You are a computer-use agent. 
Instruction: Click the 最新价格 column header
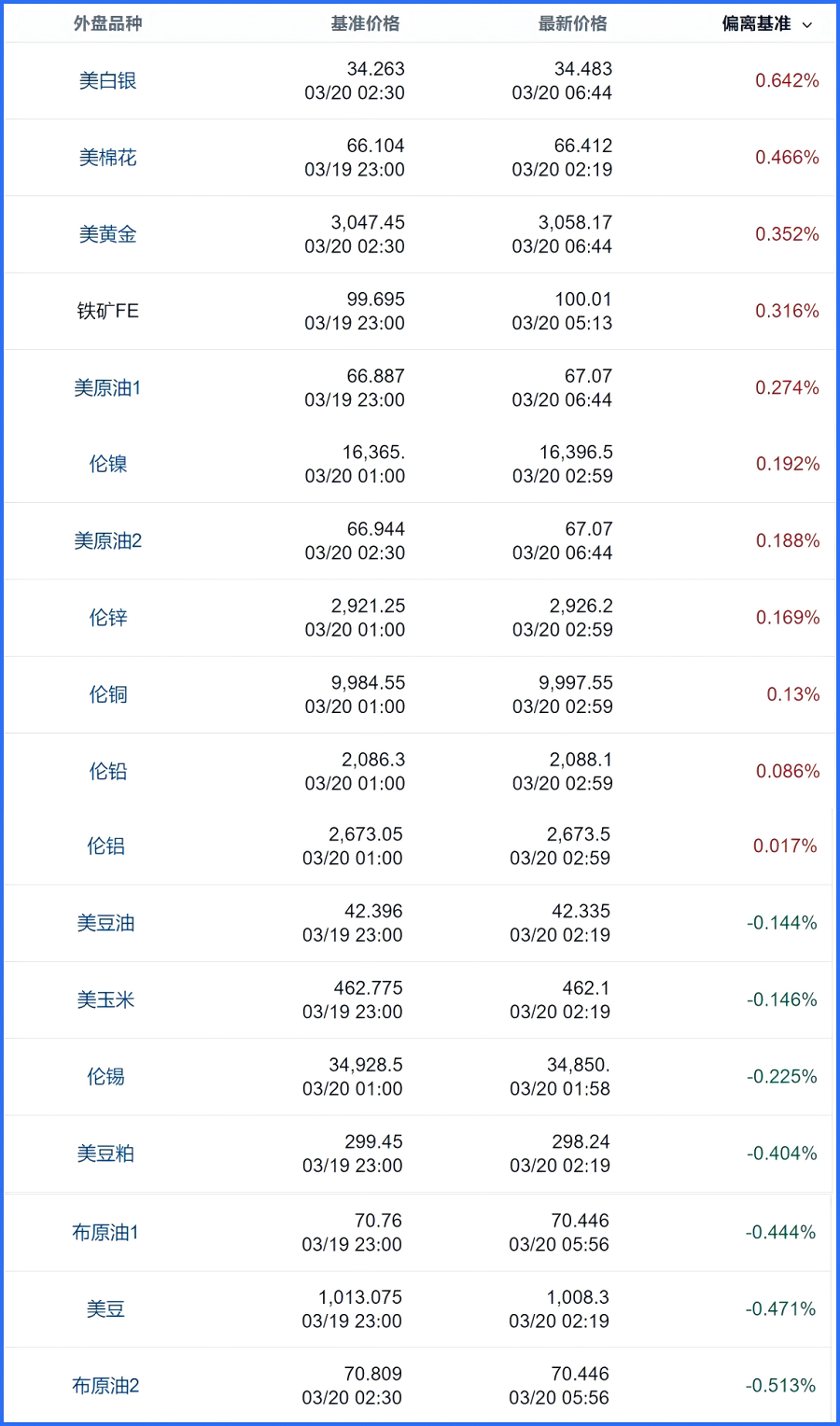click(572, 23)
